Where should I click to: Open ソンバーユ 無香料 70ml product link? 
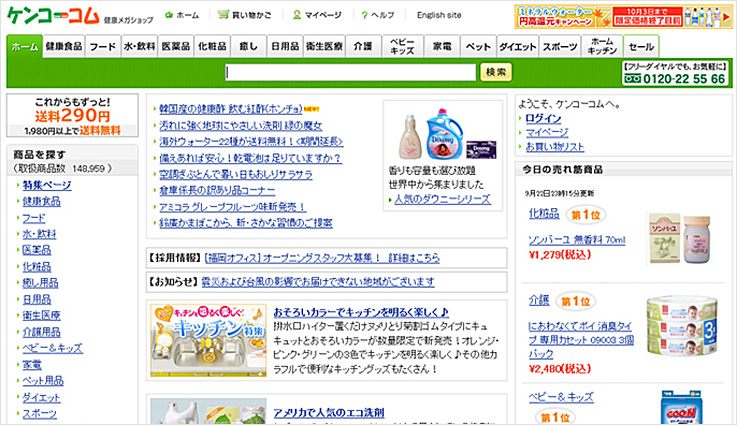[x=577, y=240]
